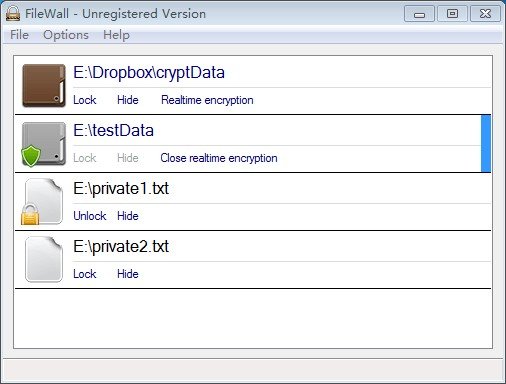
Task: Open the Options menu
Action: [66, 35]
